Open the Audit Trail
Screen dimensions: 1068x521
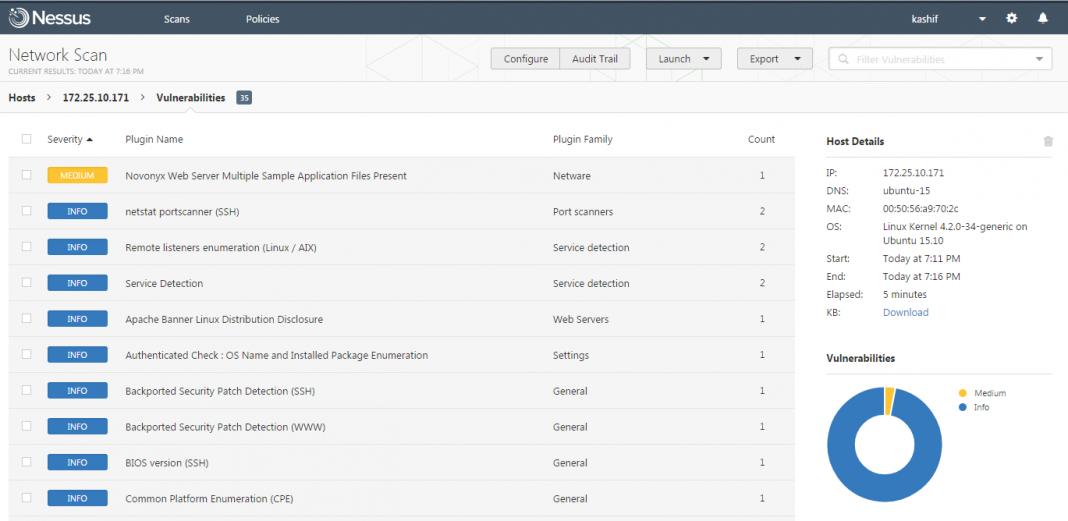[x=595, y=59]
